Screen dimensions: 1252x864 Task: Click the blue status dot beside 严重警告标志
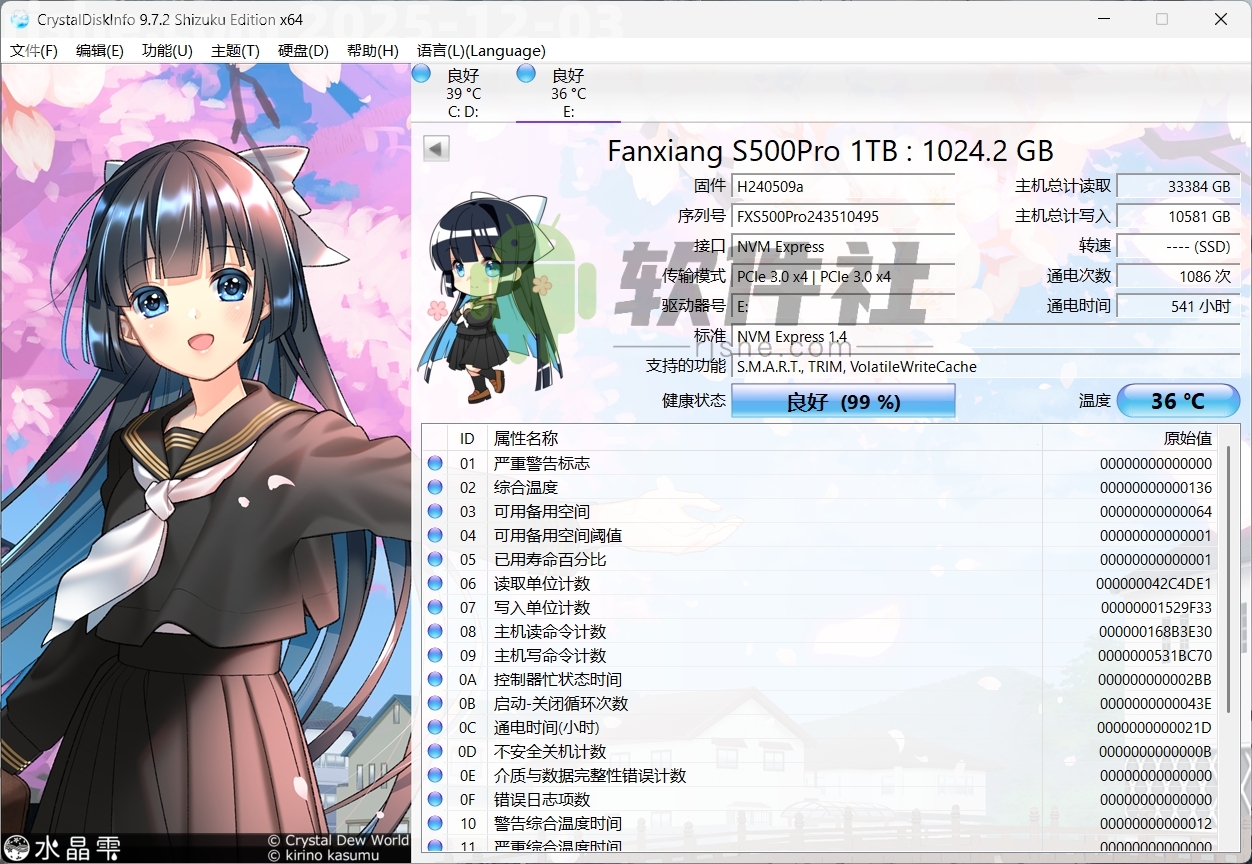point(433,463)
